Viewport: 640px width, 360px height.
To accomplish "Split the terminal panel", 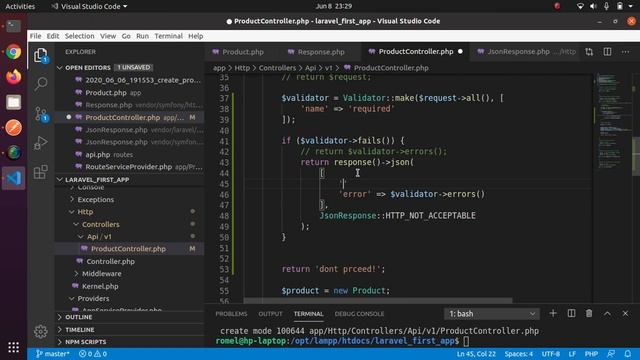I will coord(571,313).
